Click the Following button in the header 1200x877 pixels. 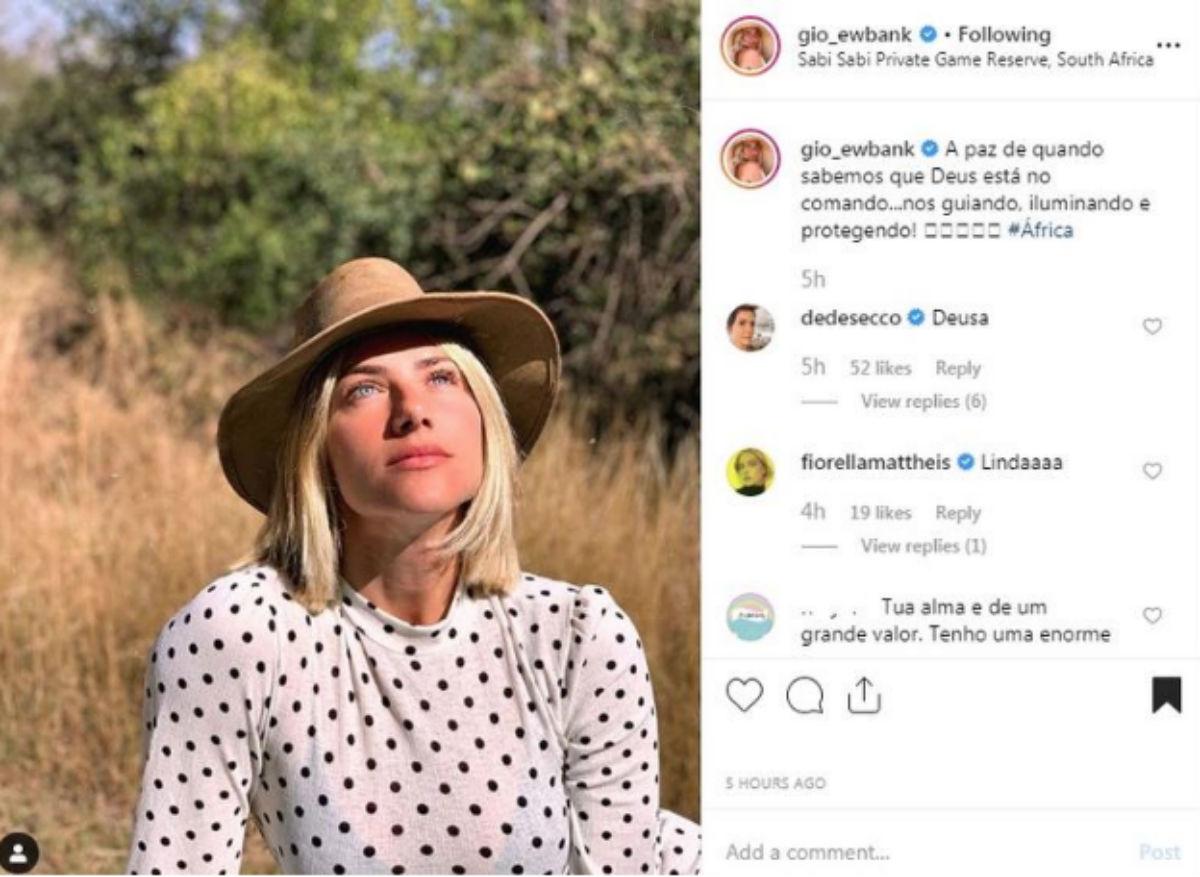click(x=1004, y=35)
